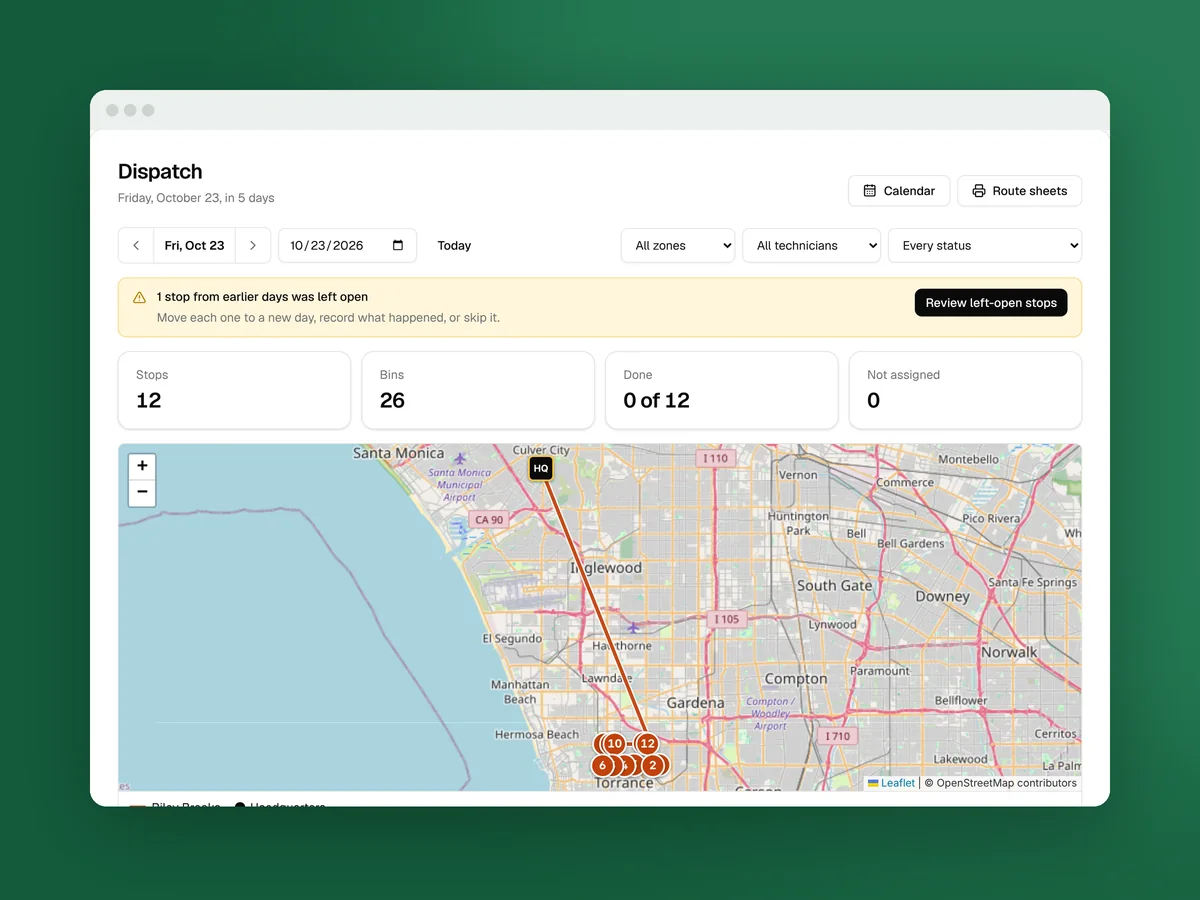This screenshot has width=1200, height=900.
Task: Click the Done 0 of 12 card
Action: tap(722, 390)
